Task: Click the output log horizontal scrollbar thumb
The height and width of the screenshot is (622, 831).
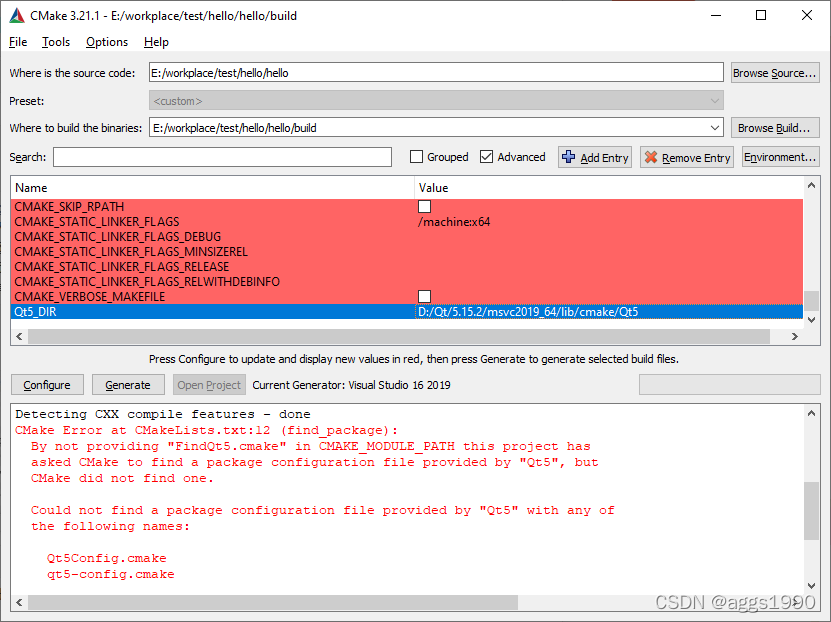Action: click(x=273, y=602)
